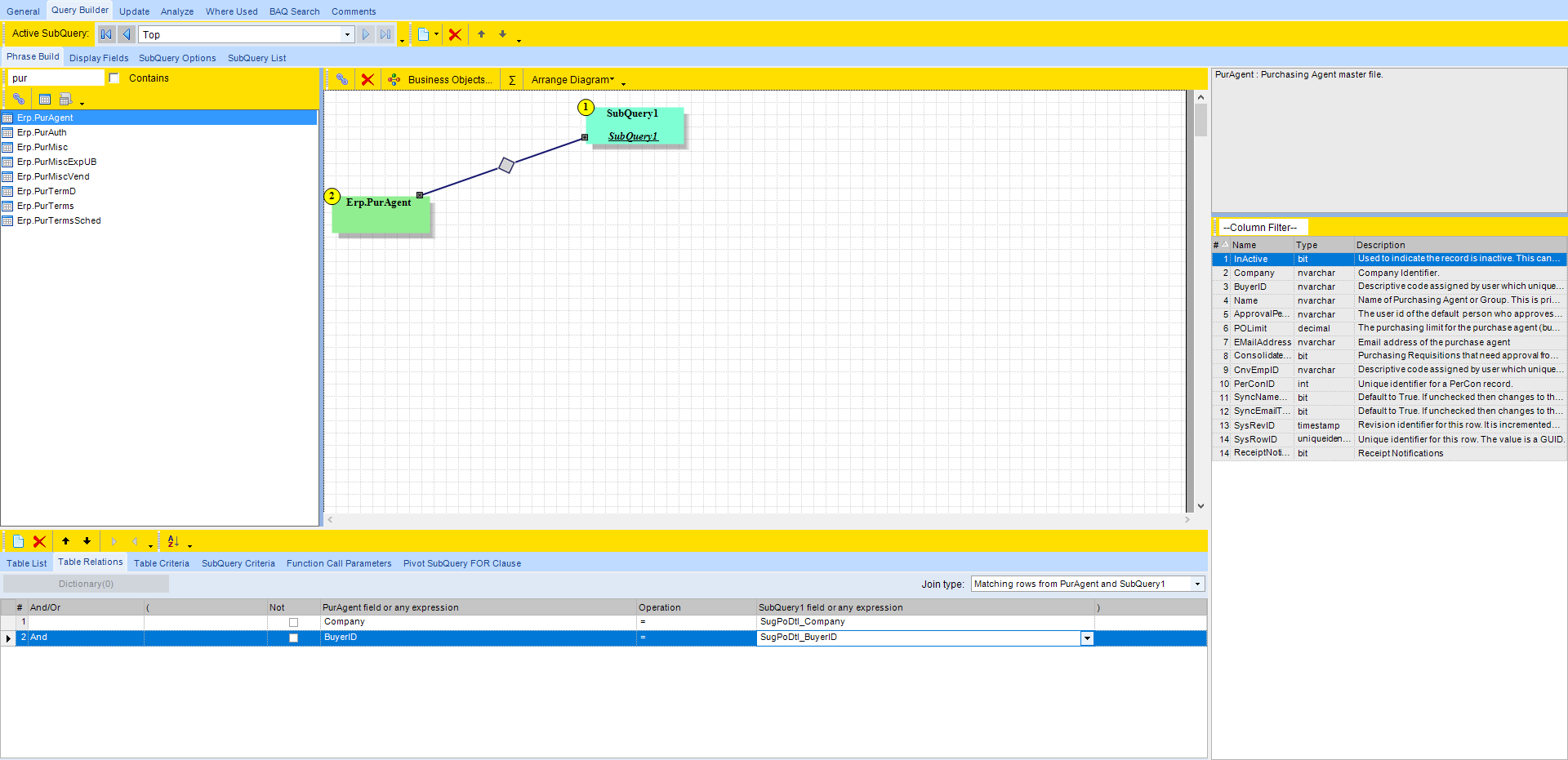Screen dimensions: 1568x760
Task: Check the Not box in the BuyerID relation row
Action: 293,638
